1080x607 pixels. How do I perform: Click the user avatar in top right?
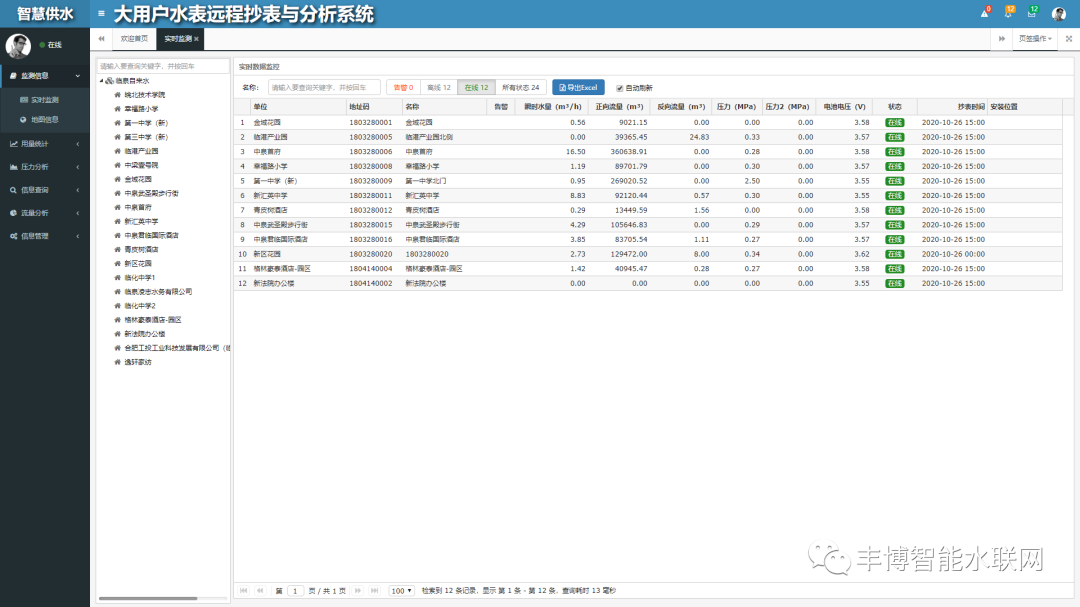tap(1058, 14)
